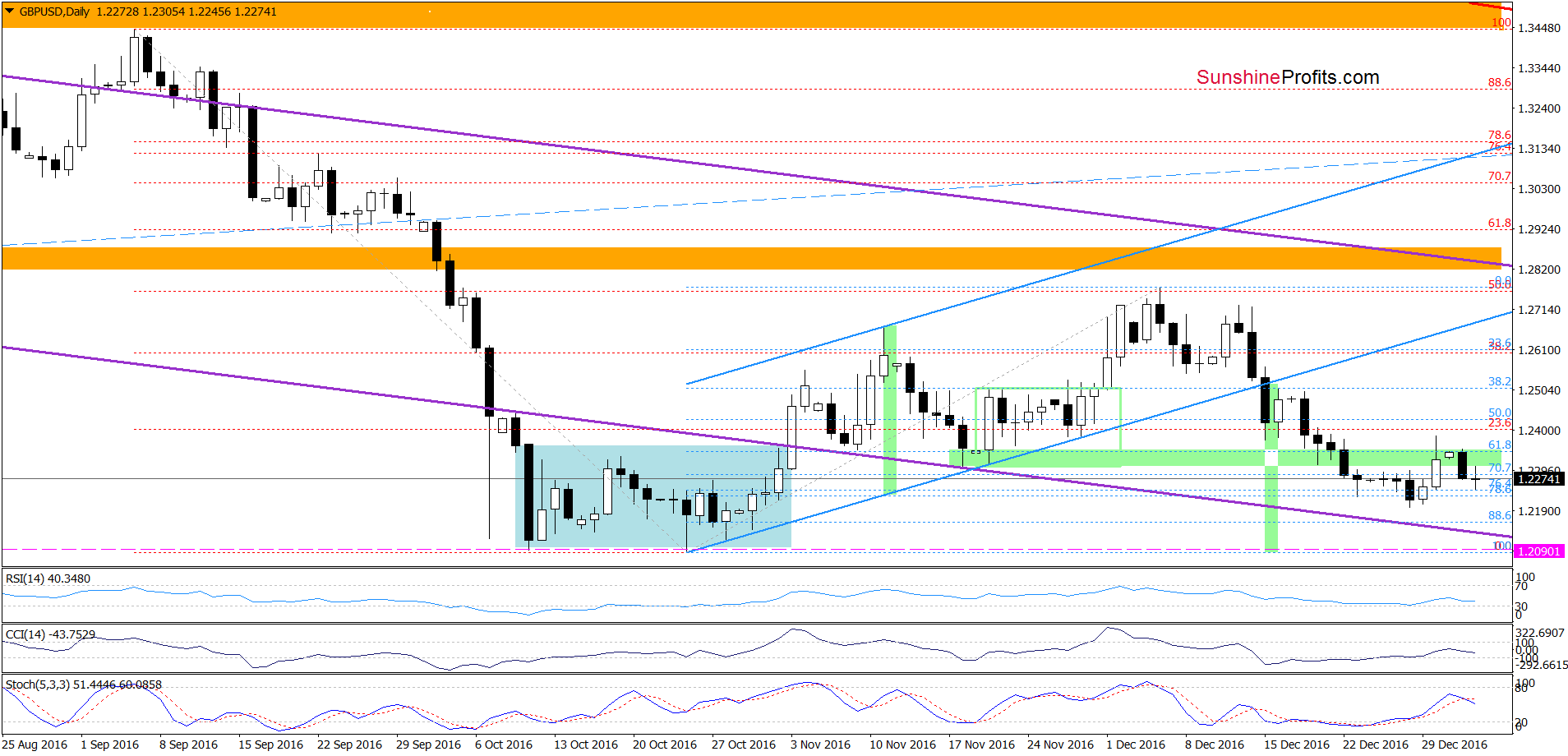Screen dimensions: 1568x756
Task: Click the red 61.8 Fibonacci level label
Action: (x=1499, y=223)
